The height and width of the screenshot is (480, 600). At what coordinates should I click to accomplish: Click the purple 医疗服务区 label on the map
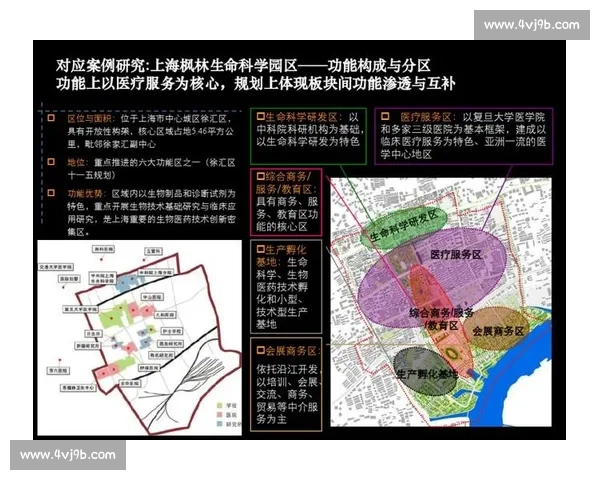[456, 255]
